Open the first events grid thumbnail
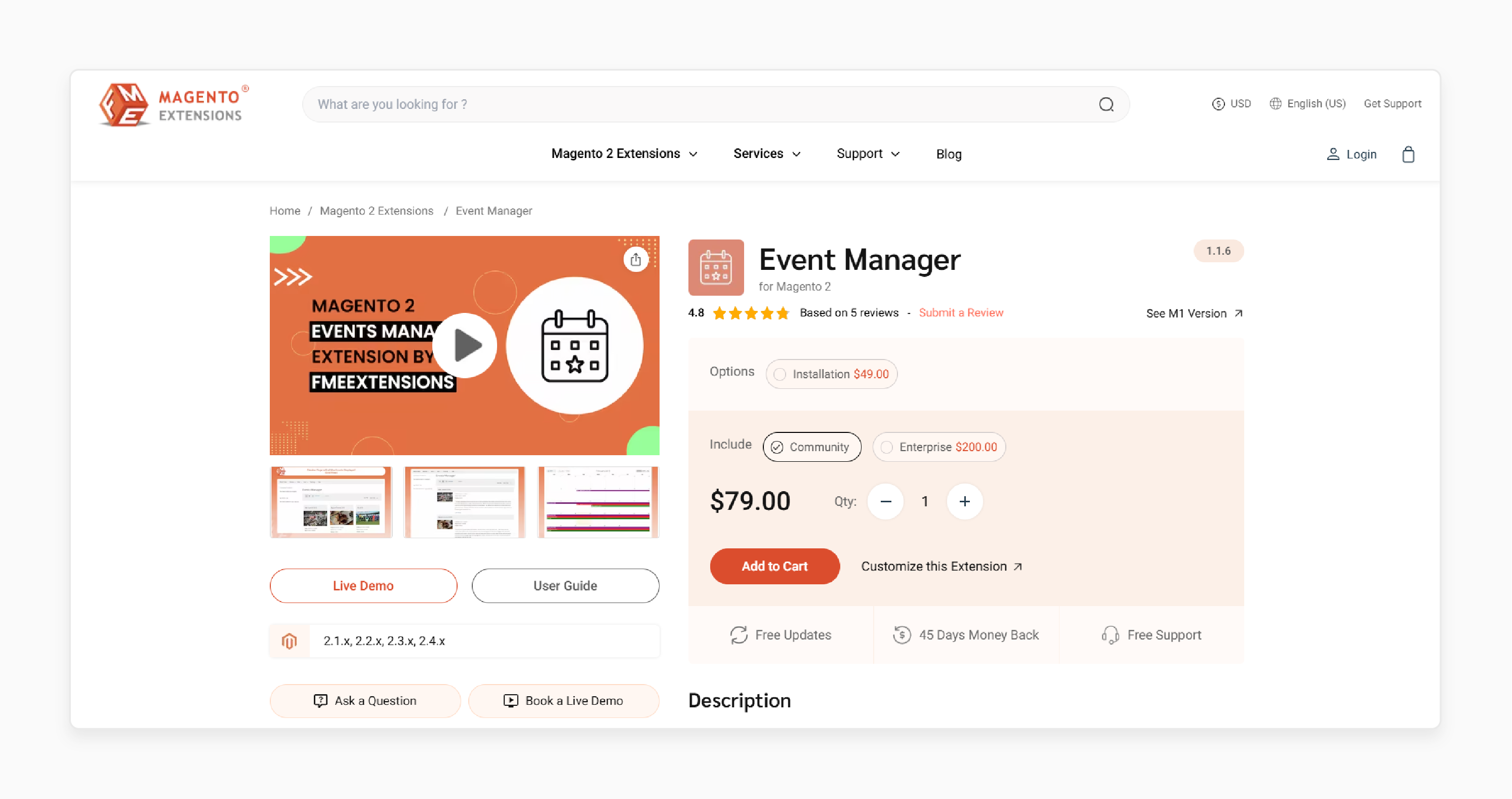 [x=331, y=502]
